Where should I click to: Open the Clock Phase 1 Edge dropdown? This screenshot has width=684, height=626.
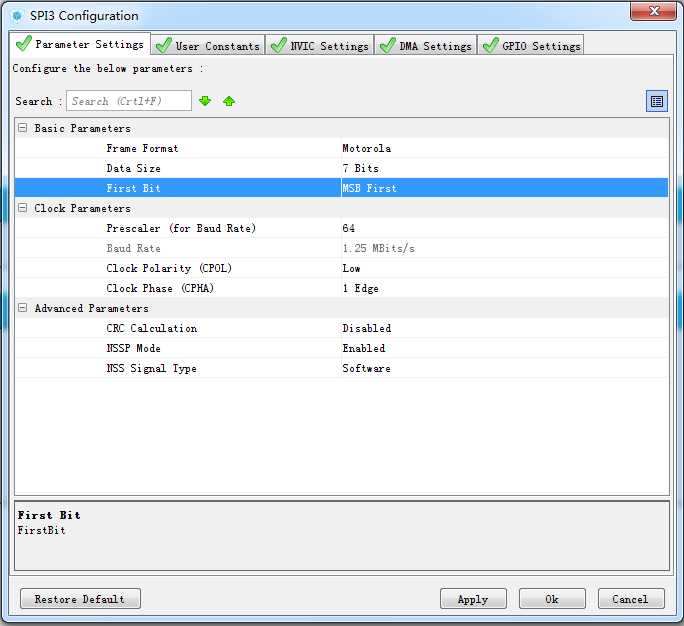[x=504, y=288]
